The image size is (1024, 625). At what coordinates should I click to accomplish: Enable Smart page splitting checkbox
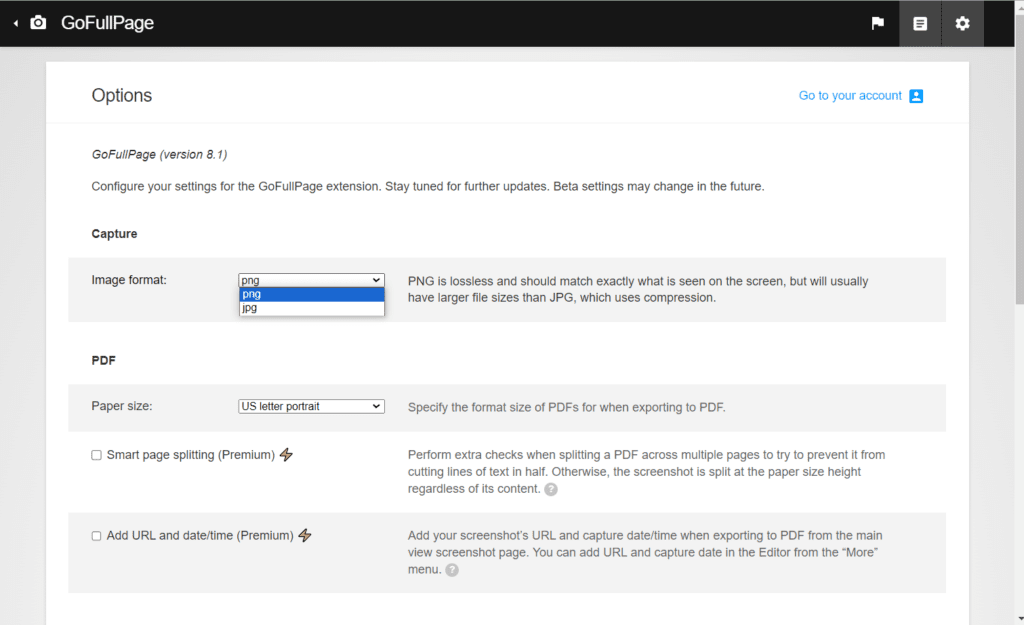97,455
